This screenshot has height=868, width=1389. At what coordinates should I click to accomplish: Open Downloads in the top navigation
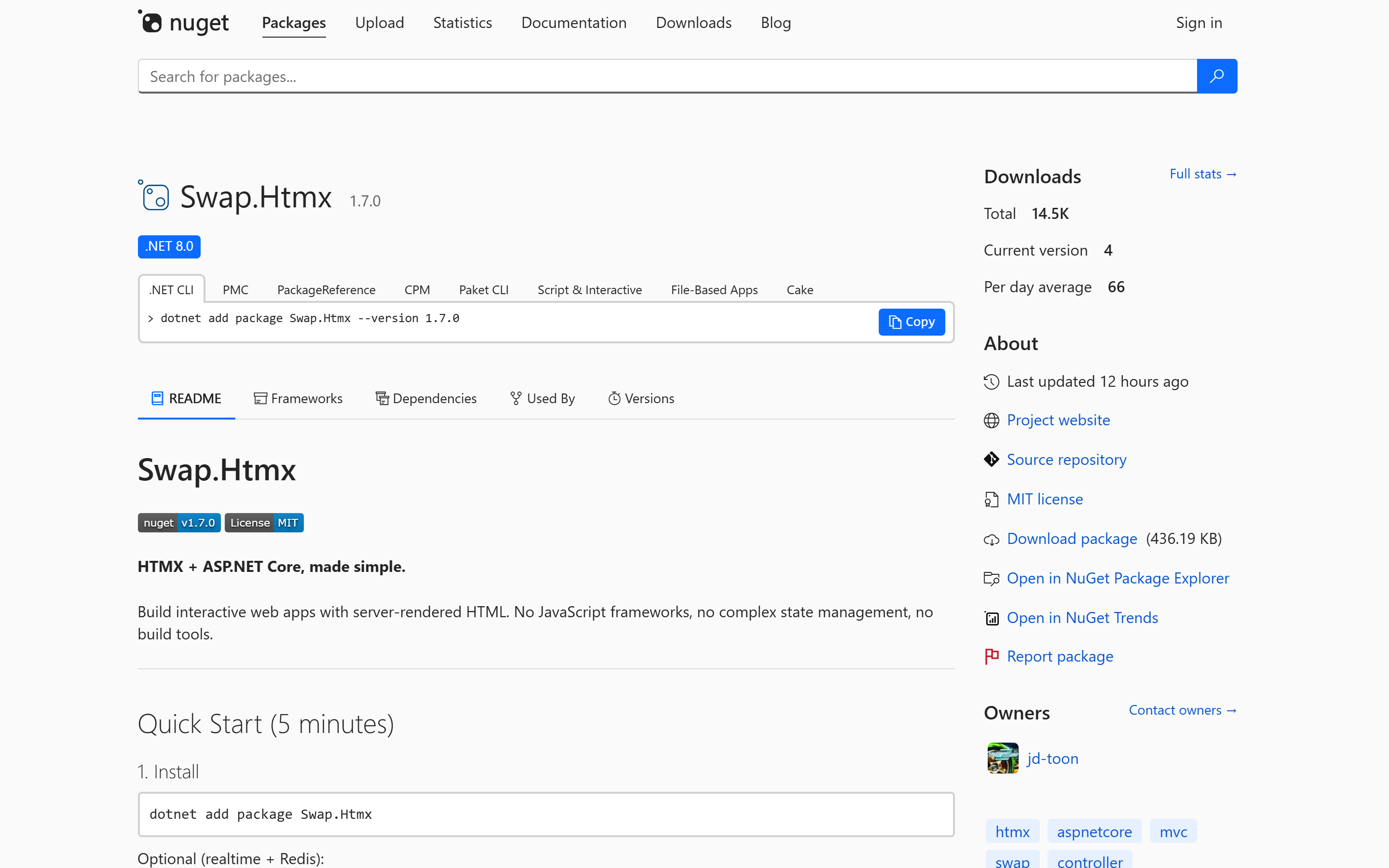(694, 23)
